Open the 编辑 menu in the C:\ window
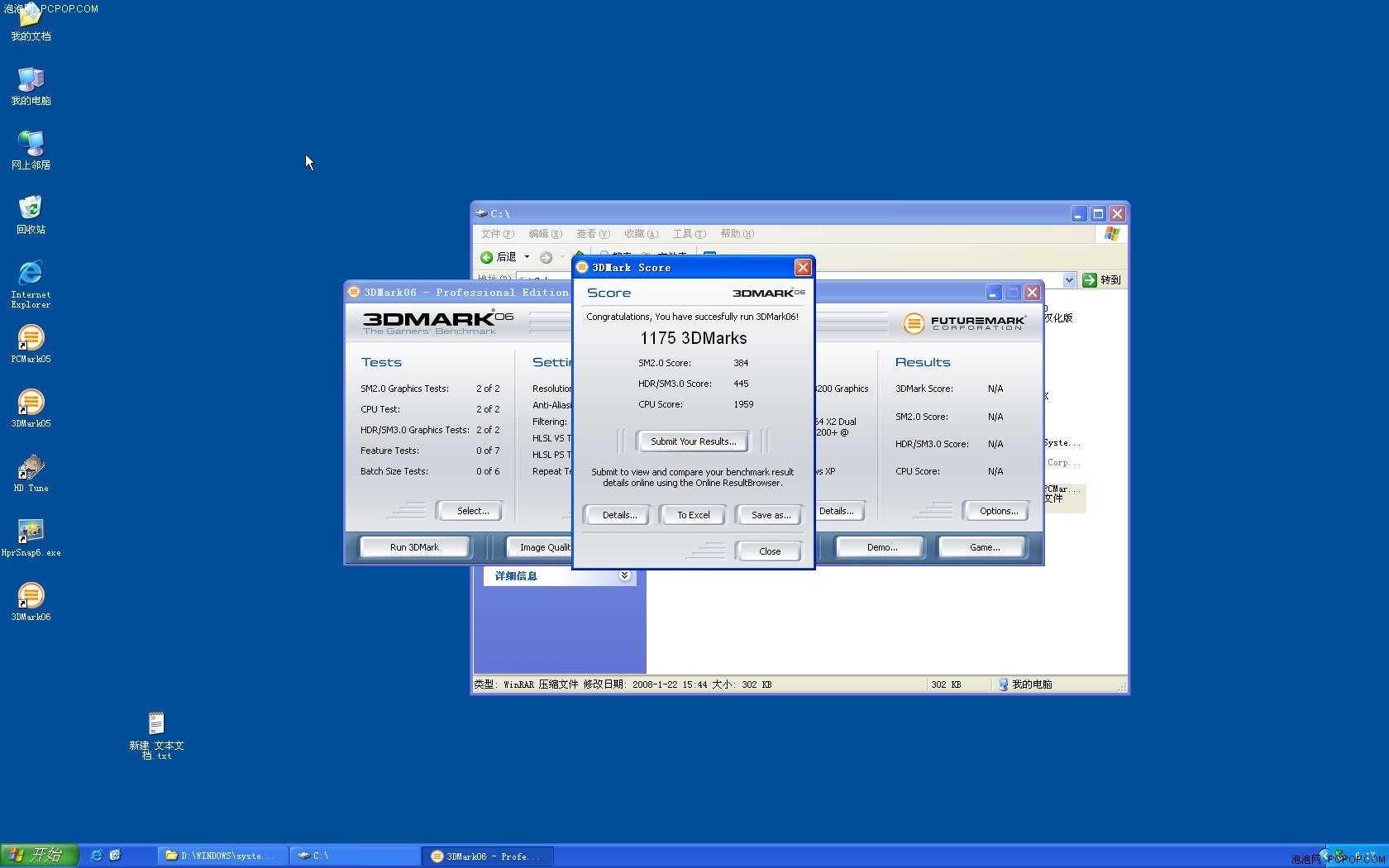Image resolution: width=1389 pixels, height=868 pixels. click(x=546, y=234)
